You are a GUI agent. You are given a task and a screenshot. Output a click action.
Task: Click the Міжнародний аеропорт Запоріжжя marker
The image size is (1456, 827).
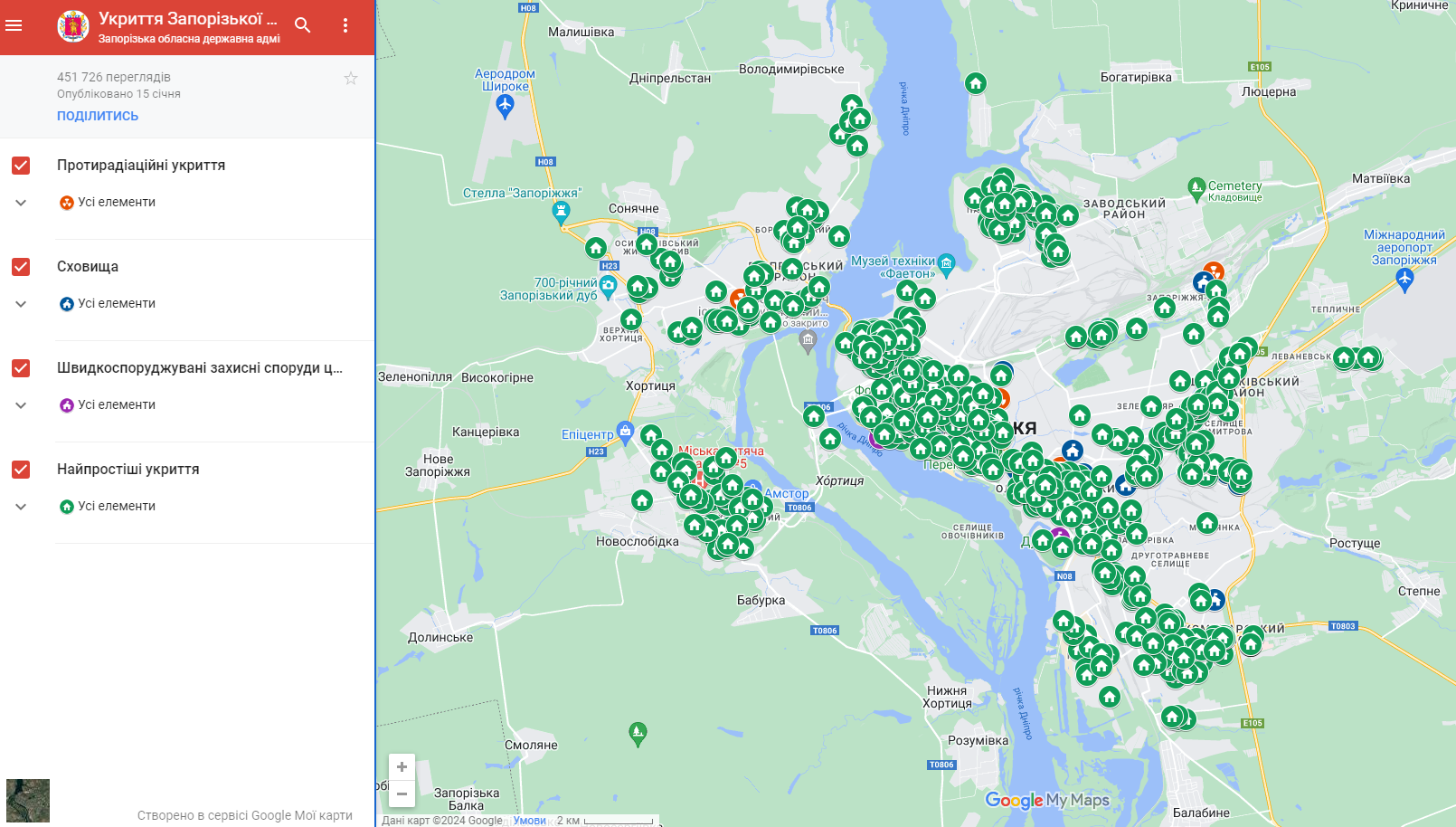coord(1404,278)
